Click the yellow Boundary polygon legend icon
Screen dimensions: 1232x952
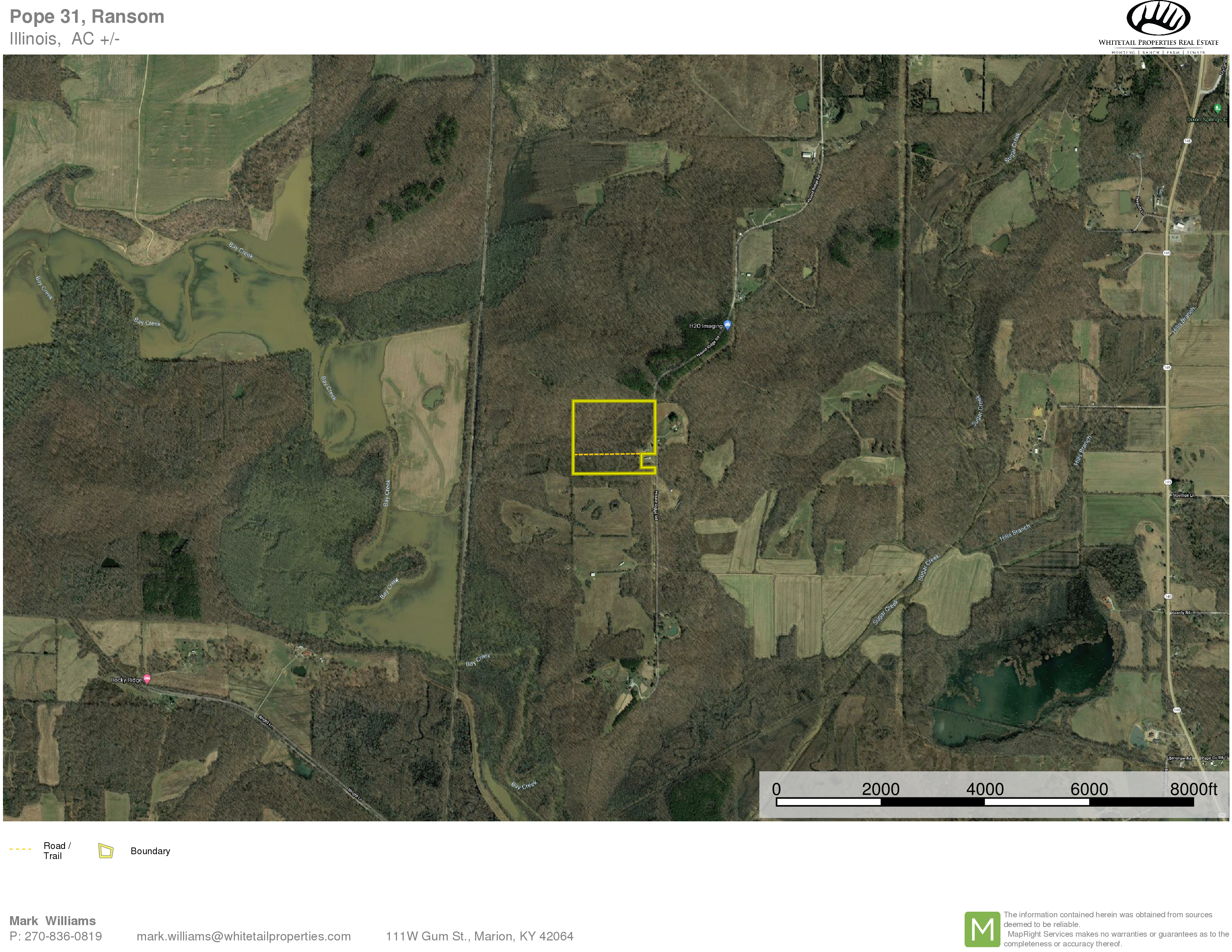(105, 850)
